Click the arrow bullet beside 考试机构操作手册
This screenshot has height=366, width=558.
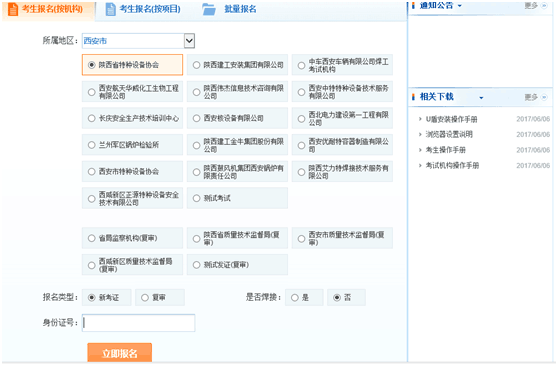point(420,165)
